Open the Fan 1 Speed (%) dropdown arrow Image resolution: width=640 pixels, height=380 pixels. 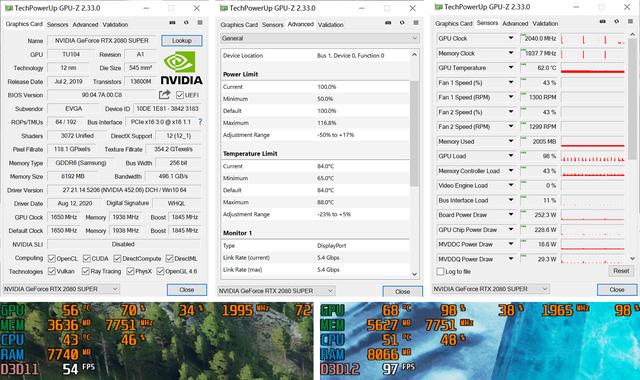(x=511, y=82)
